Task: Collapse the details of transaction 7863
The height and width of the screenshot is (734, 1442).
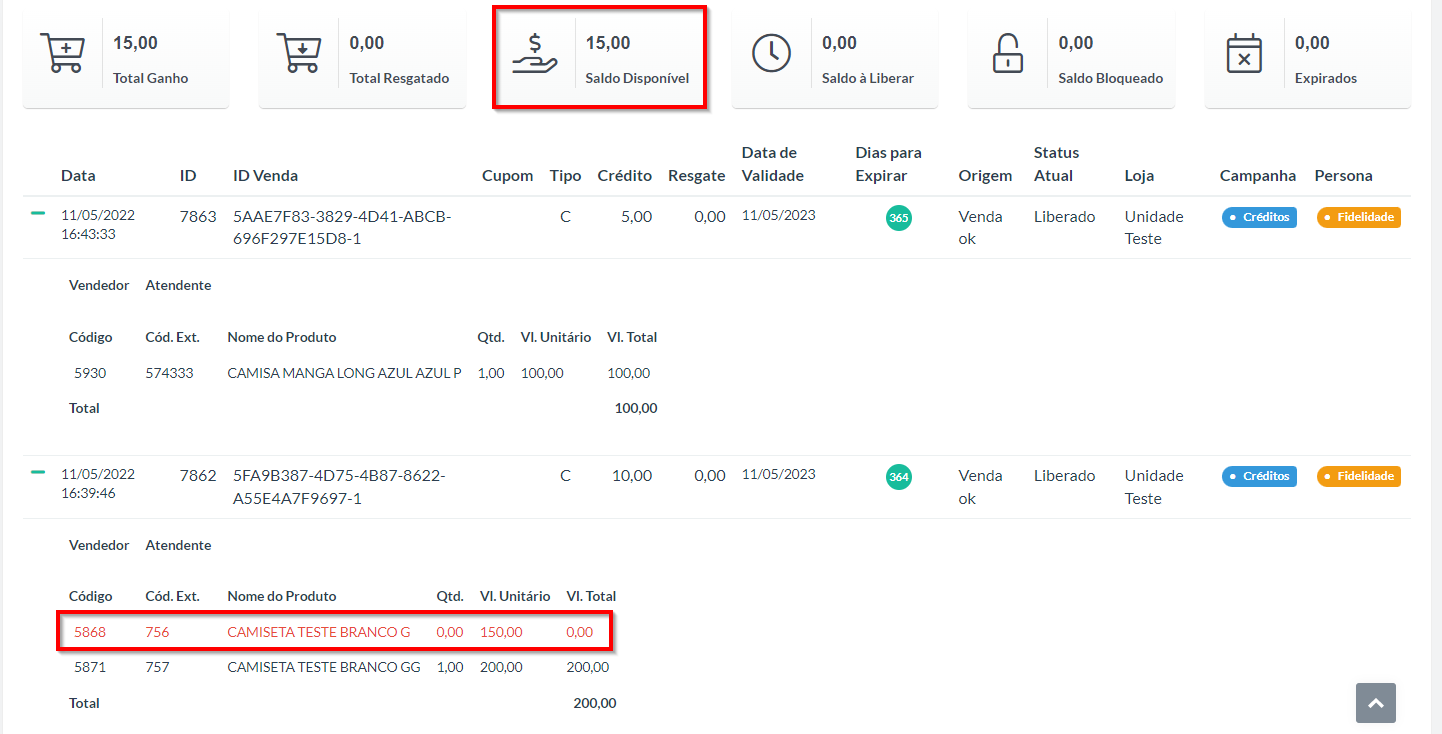Action: 38,213
